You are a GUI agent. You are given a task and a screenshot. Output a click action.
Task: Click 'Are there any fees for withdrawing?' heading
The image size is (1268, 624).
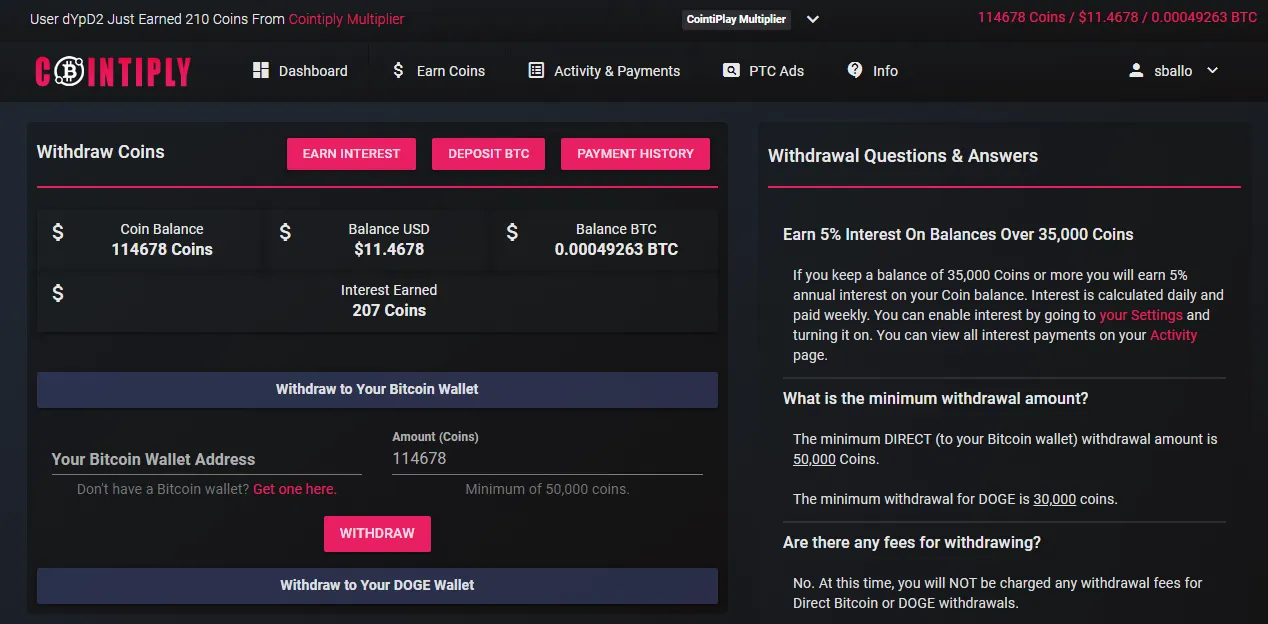pos(912,542)
